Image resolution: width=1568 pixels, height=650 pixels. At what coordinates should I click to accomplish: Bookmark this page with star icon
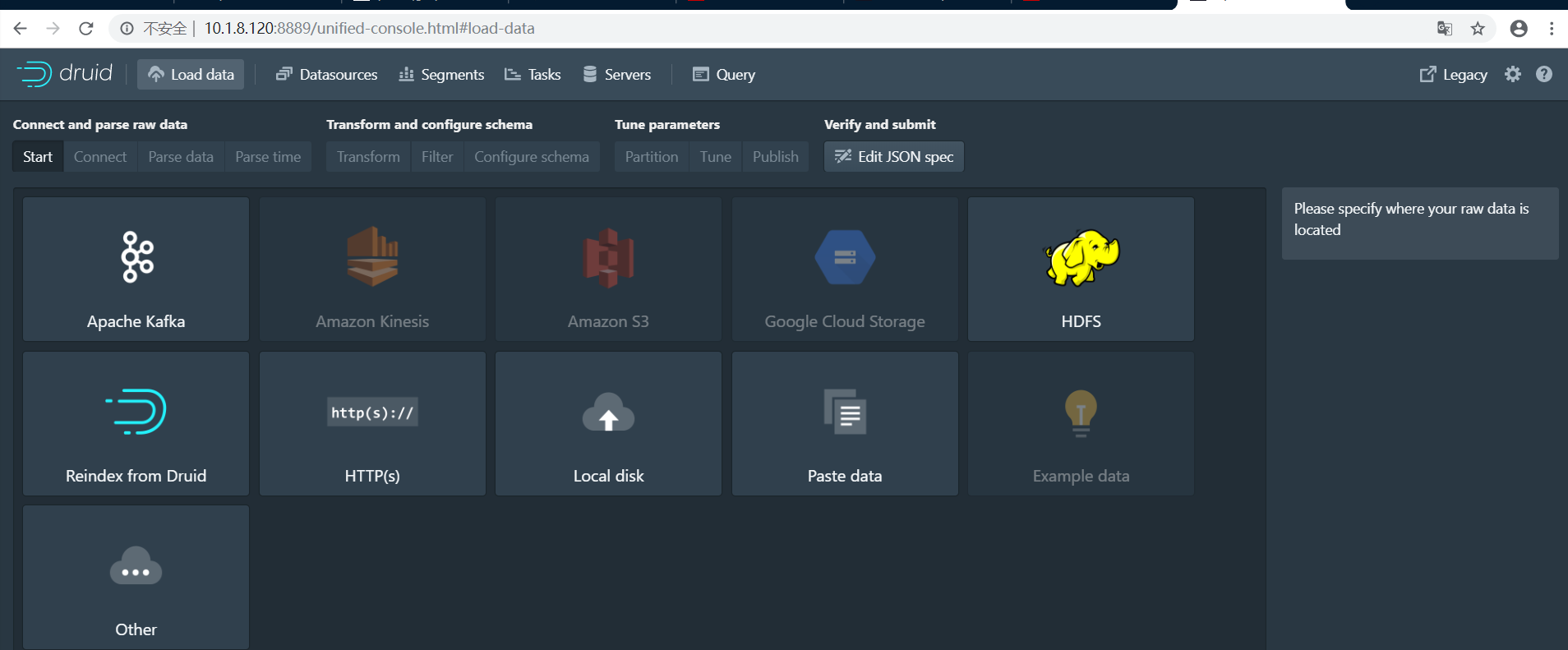tap(1478, 29)
